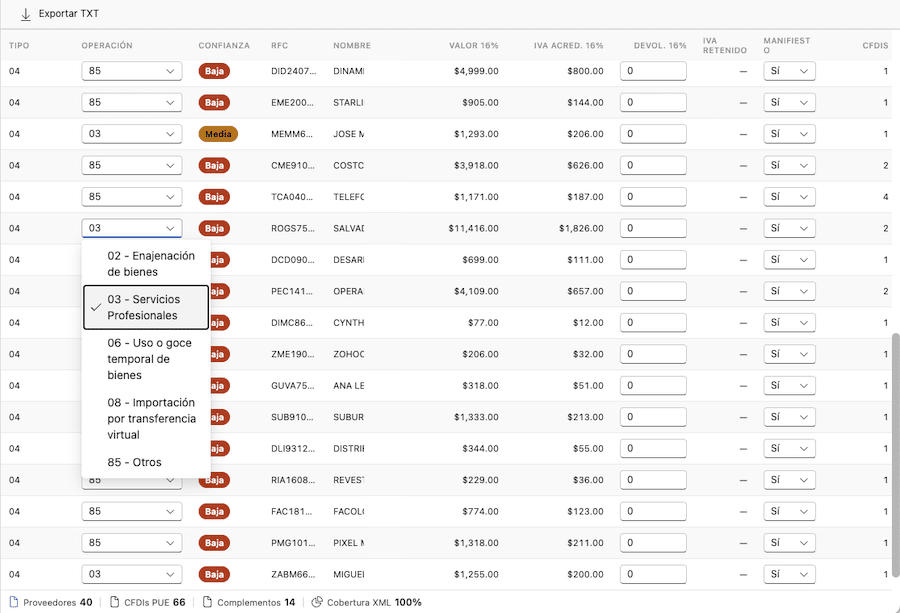Open operación dropdown for MEMM6 row
900x613 pixels.
pyautogui.click(x=131, y=134)
